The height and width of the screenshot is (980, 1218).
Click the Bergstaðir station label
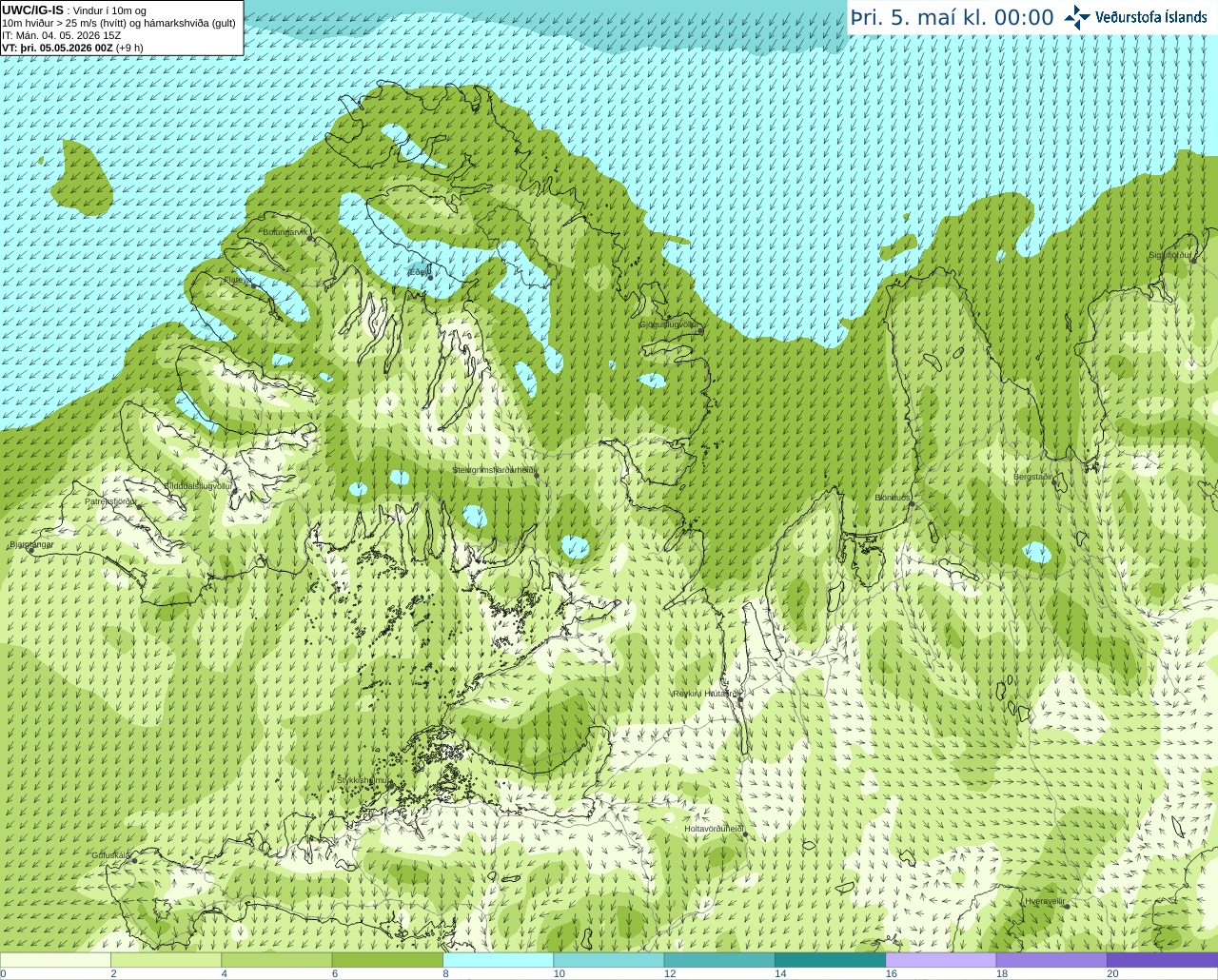pos(1033,477)
